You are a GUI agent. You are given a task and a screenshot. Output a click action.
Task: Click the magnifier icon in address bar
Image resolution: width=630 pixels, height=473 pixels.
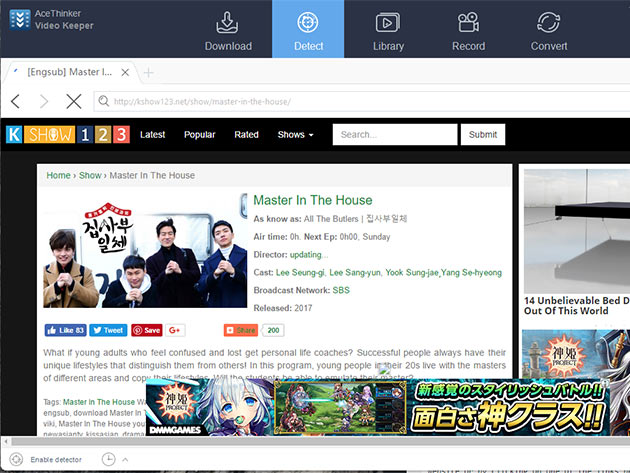(104, 101)
